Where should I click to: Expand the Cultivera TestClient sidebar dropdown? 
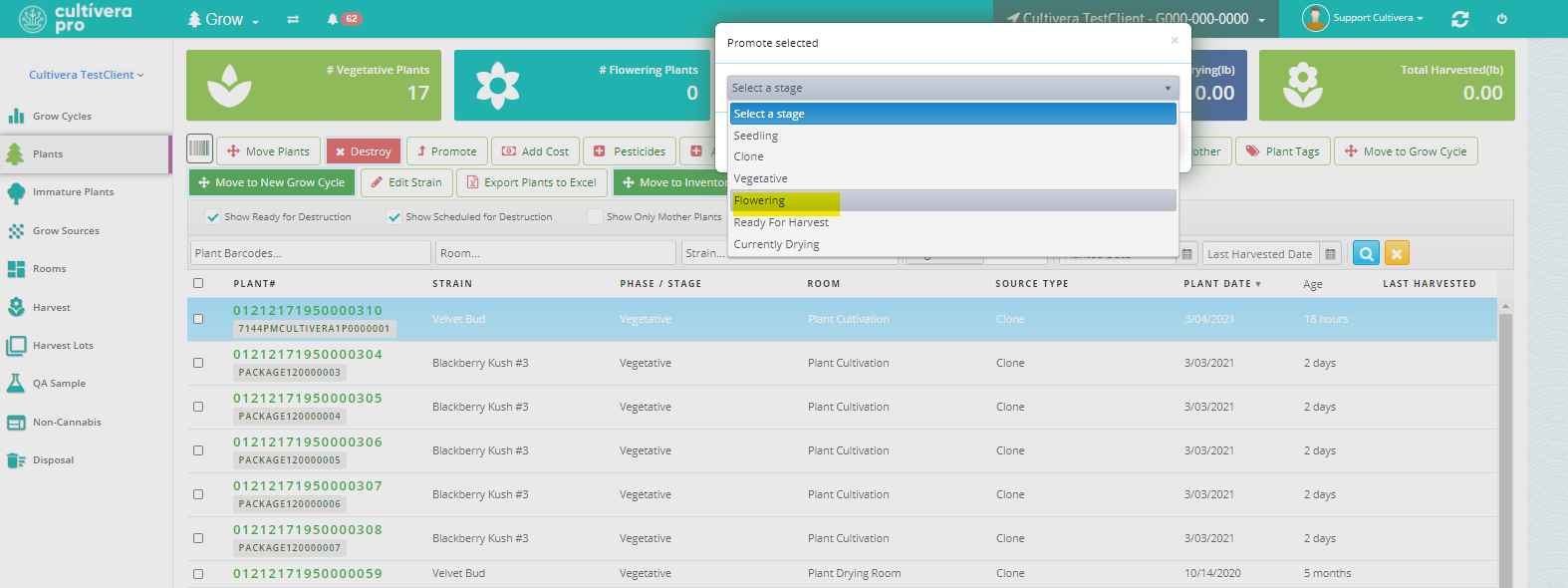pos(86,75)
